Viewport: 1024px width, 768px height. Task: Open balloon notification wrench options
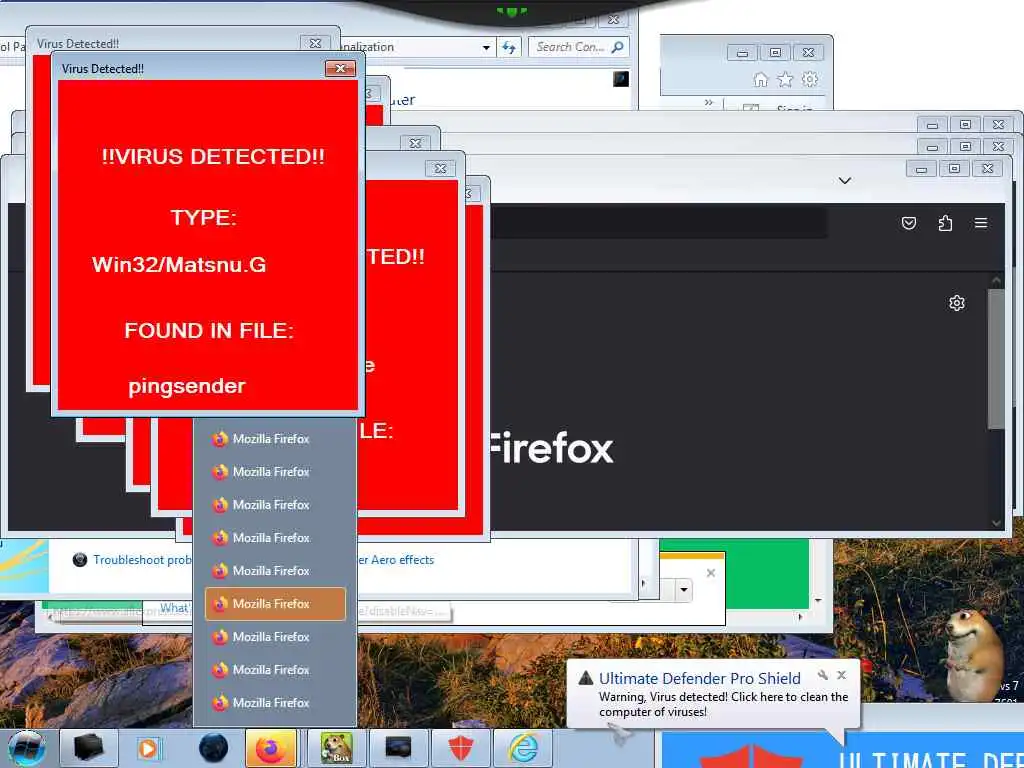tap(822, 675)
